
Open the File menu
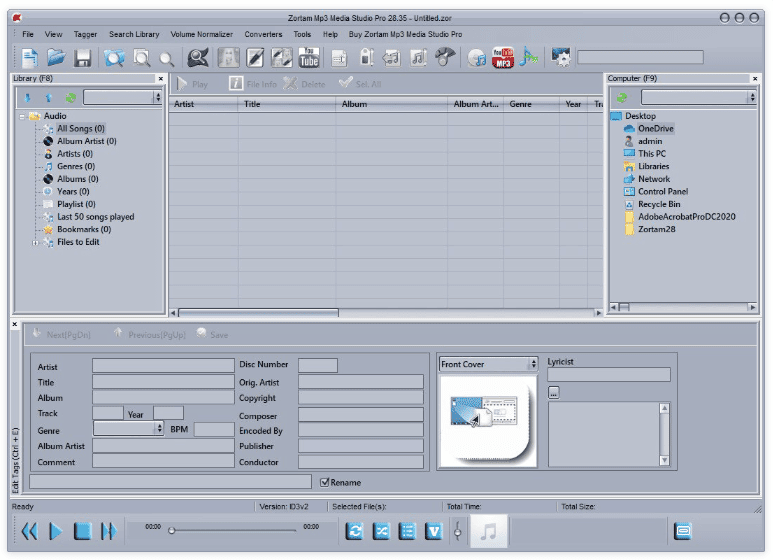click(28, 35)
